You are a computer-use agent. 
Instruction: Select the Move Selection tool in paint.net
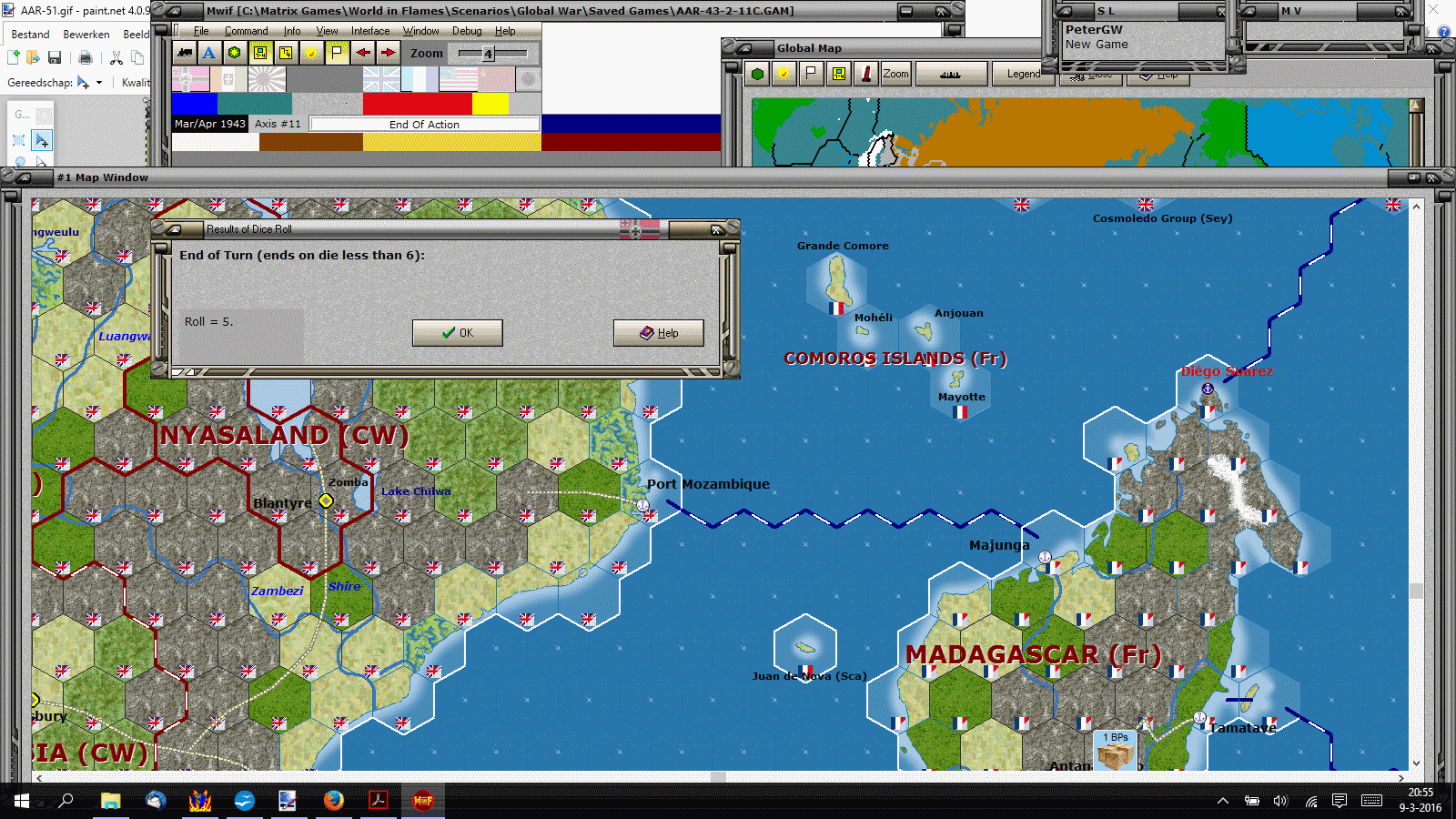coord(41,140)
